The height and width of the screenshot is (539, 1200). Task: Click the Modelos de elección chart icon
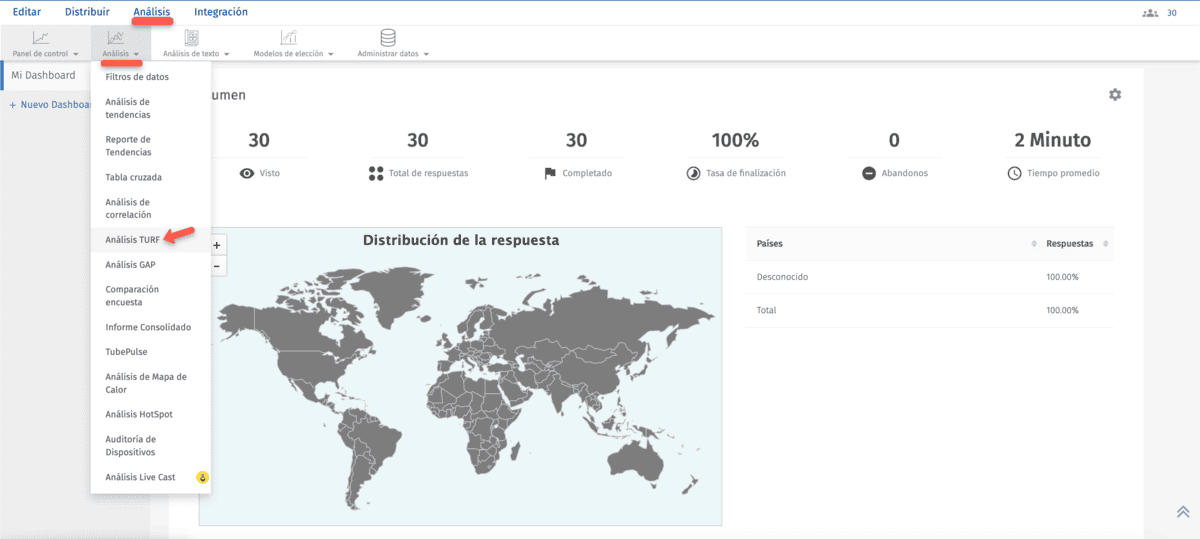click(x=288, y=37)
